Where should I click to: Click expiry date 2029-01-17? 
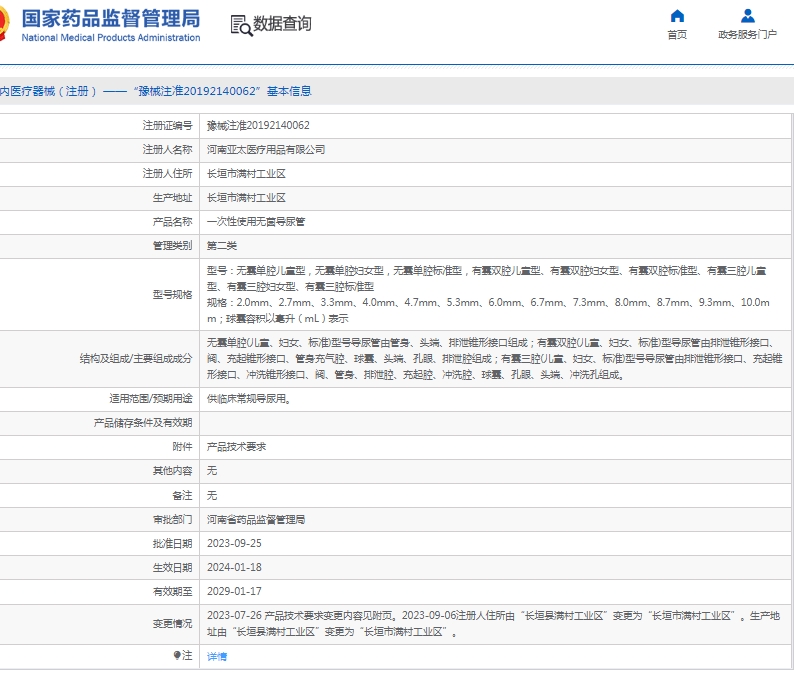tap(234, 591)
